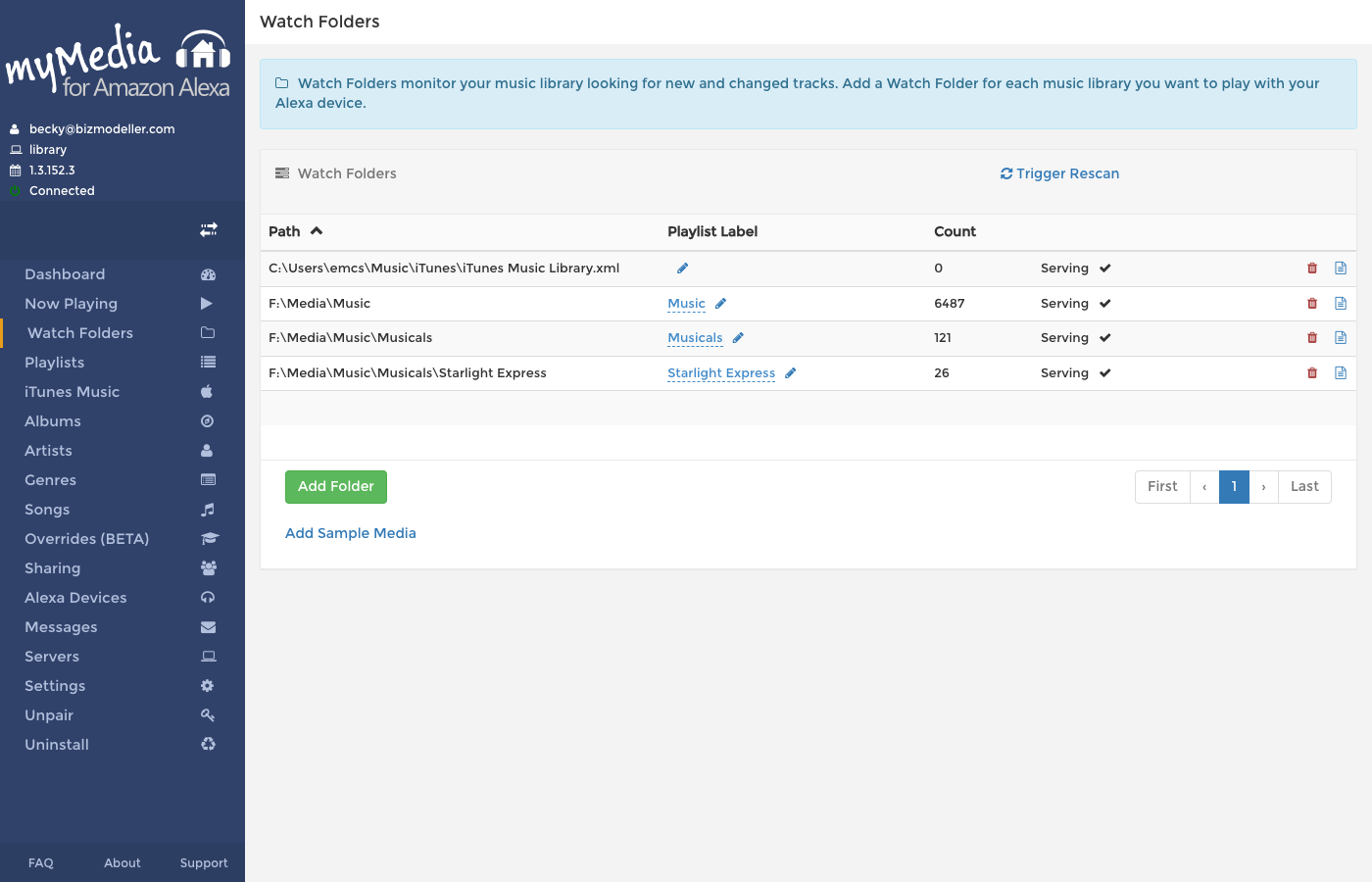Click Add Sample Media link

point(351,533)
